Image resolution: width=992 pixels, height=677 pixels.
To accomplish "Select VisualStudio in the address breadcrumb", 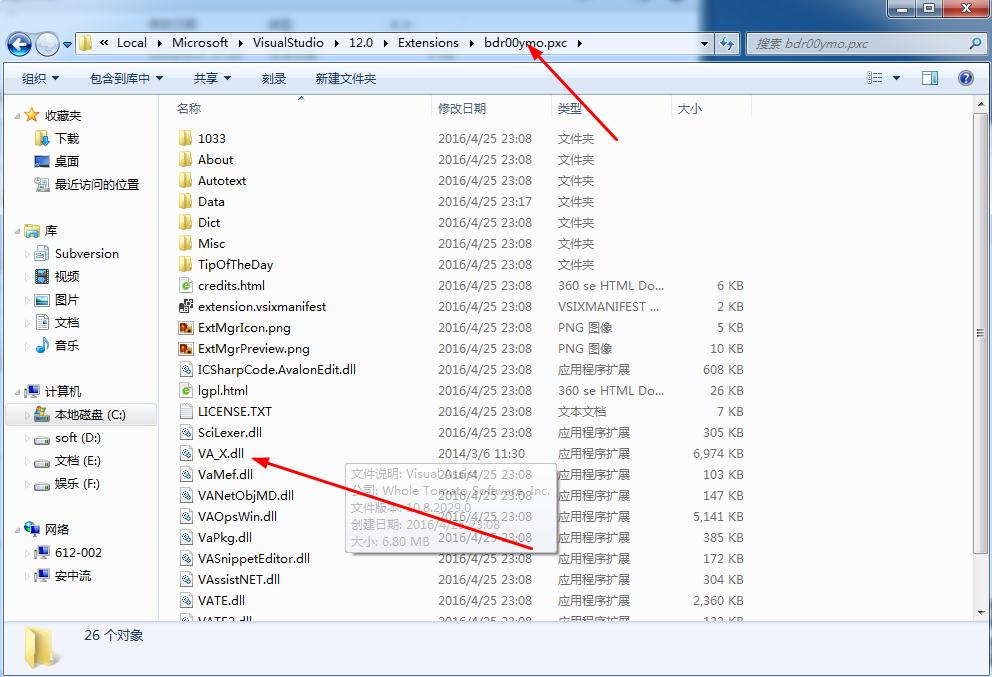I will [x=288, y=43].
